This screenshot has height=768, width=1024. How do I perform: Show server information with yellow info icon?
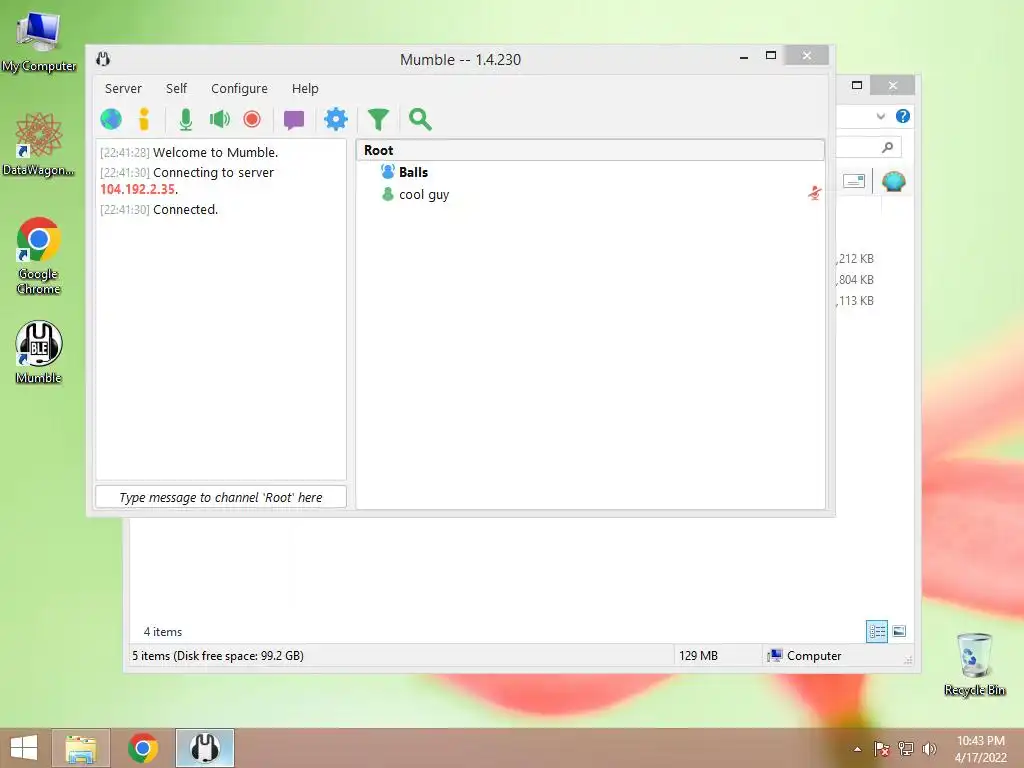pyautogui.click(x=144, y=120)
